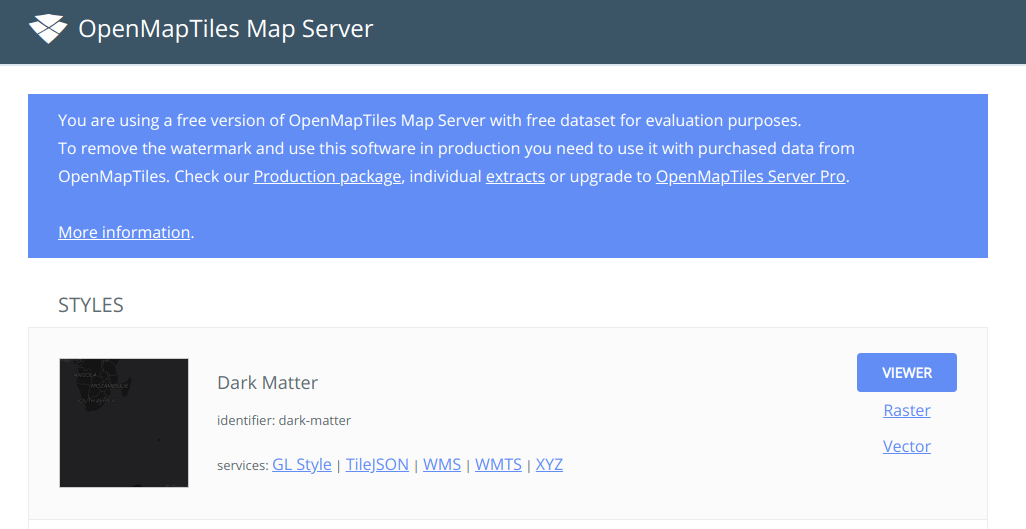Open the OpenMapTiles Server Pro link
1026x529 pixels.
click(751, 176)
